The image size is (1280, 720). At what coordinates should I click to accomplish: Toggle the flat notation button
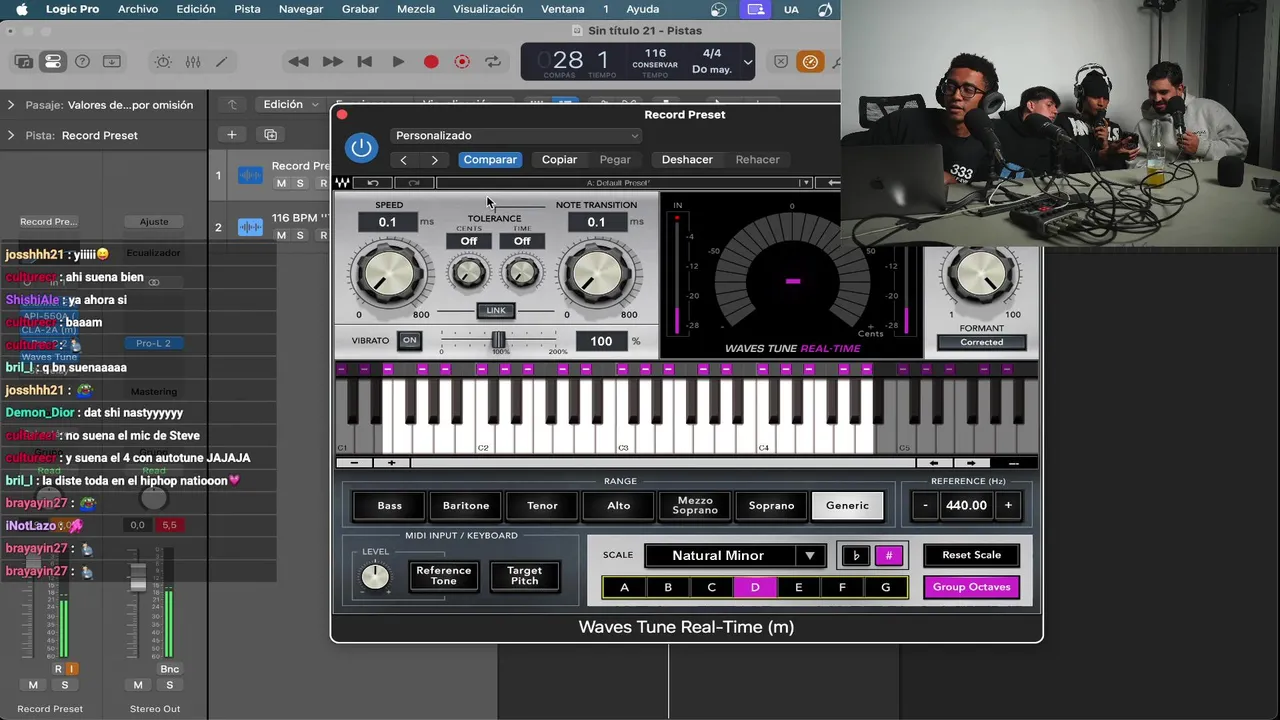coord(856,556)
